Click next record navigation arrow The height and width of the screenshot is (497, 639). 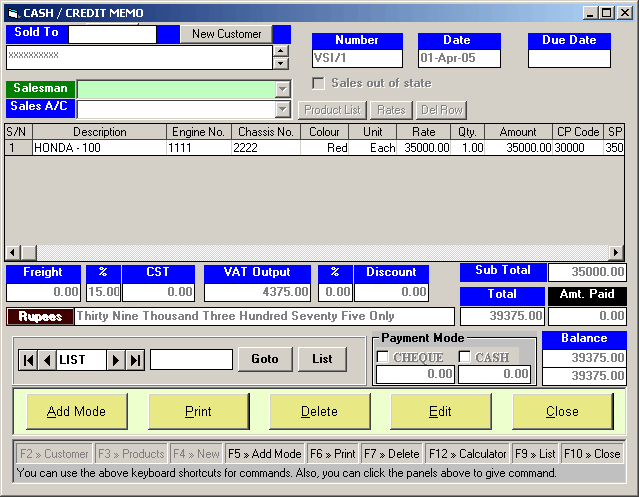click(x=116, y=360)
